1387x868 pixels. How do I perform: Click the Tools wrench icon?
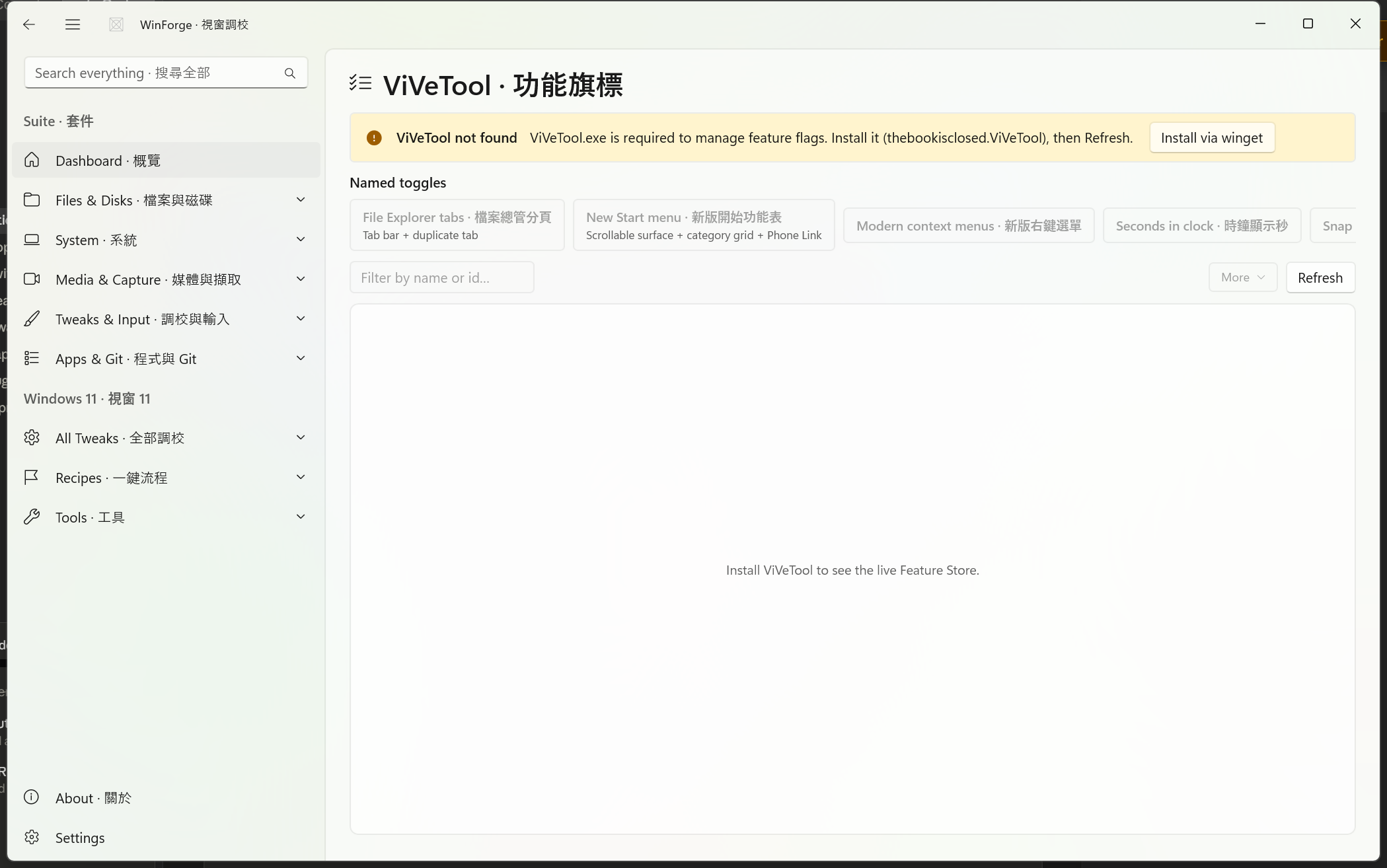pos(32,517)
